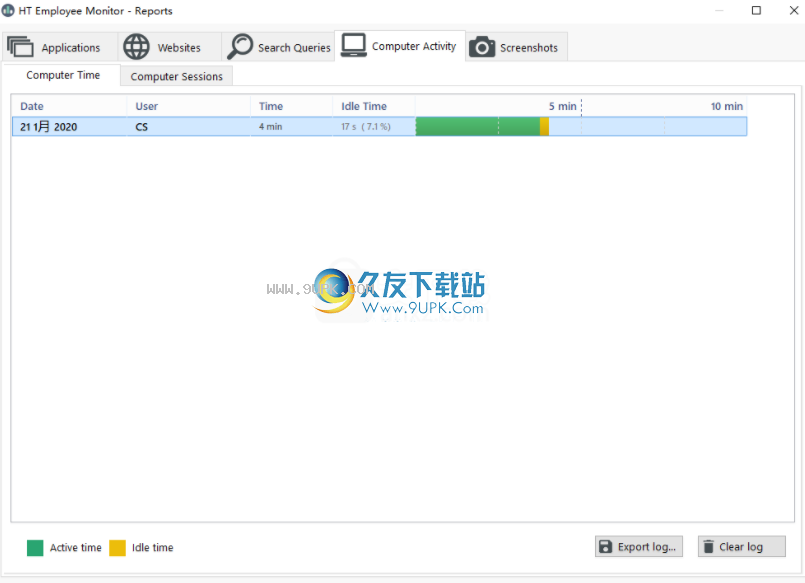Click the Clear log button

(741, 547)
